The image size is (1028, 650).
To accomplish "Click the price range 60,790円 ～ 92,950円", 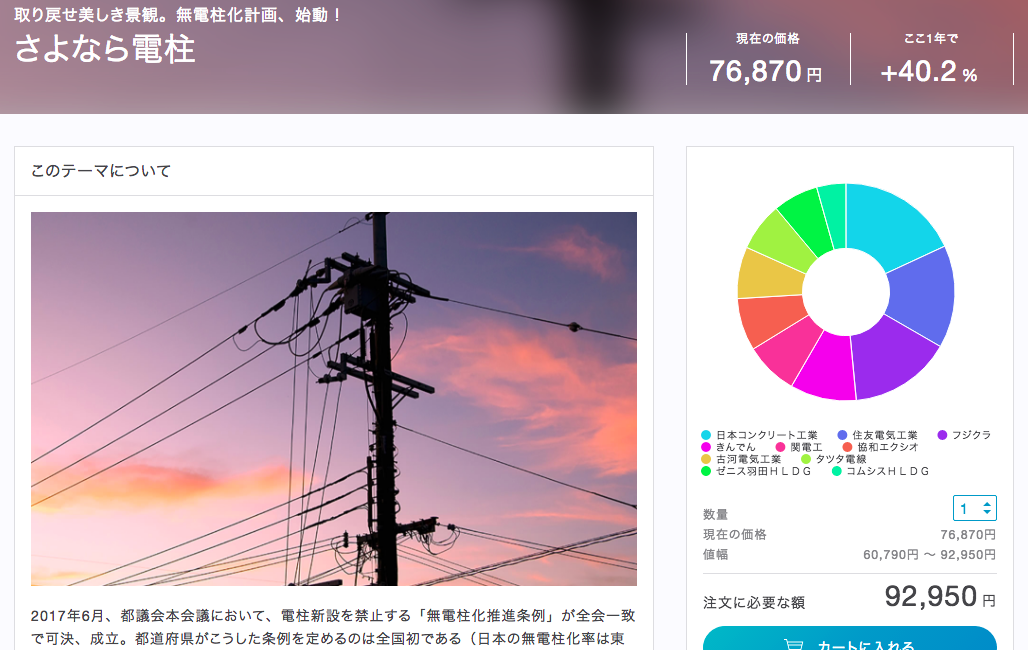I will coord(930,555).
